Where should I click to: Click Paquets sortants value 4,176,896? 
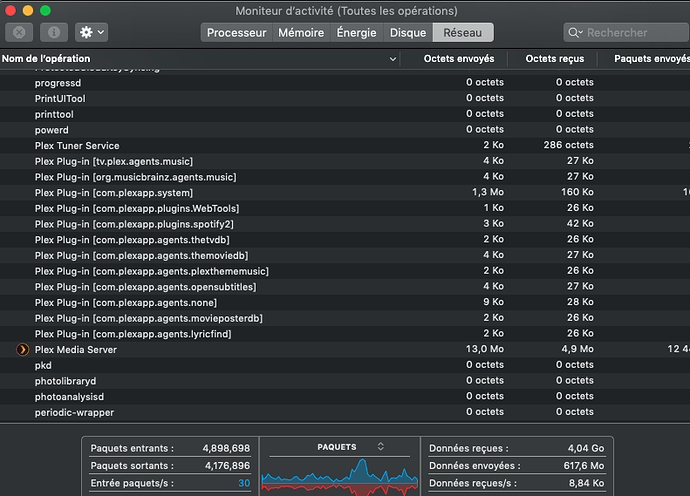tap(227, 465)
